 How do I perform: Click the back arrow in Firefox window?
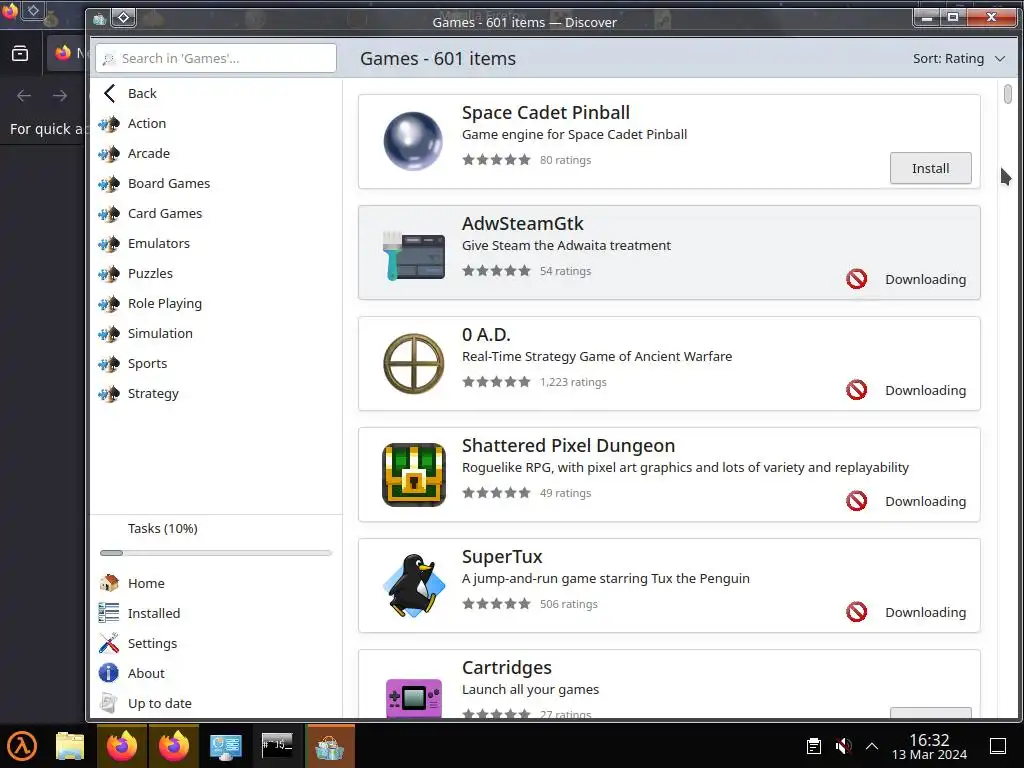tap(24, 96)
